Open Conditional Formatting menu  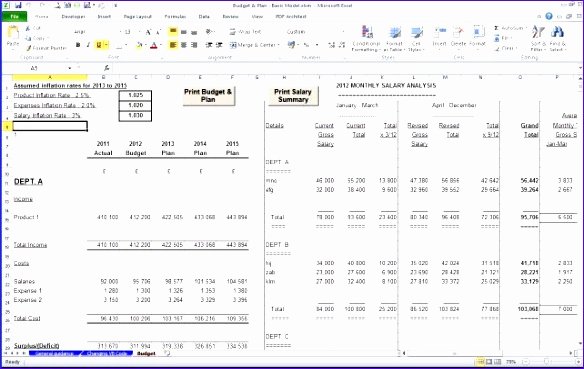click(x=366, y=38)
